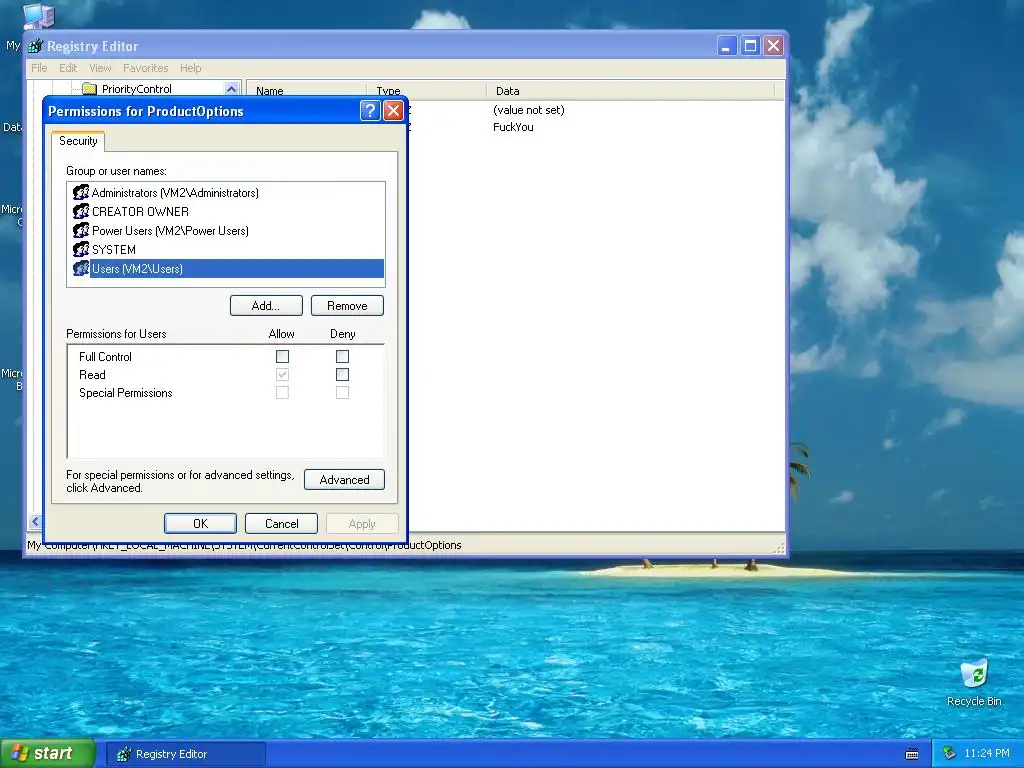Check Allow for Full Control
Viewport: 1024px width, 768px height.
click(x=282, y=357)
